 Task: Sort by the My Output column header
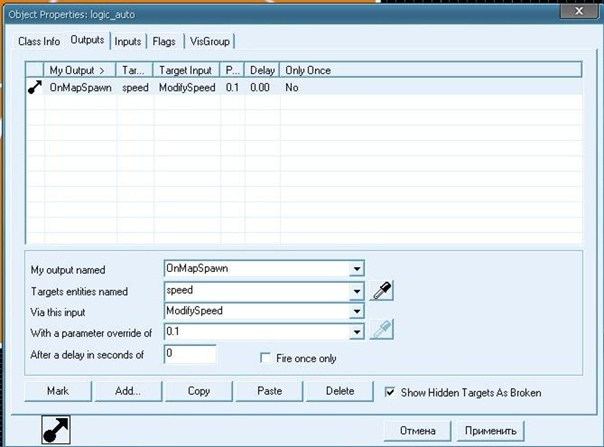(80, 71)
